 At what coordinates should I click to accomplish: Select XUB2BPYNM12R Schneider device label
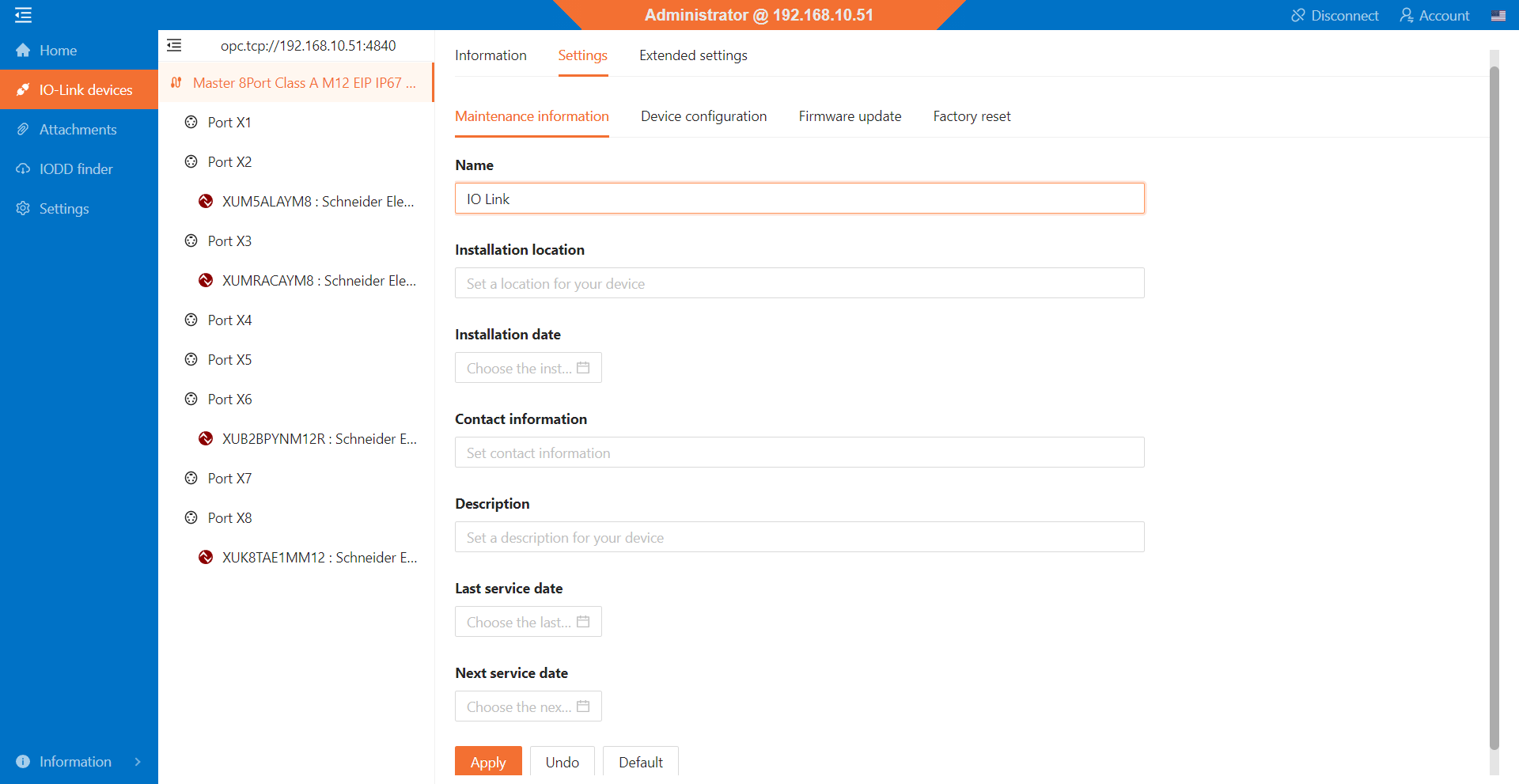pos(320,439)
